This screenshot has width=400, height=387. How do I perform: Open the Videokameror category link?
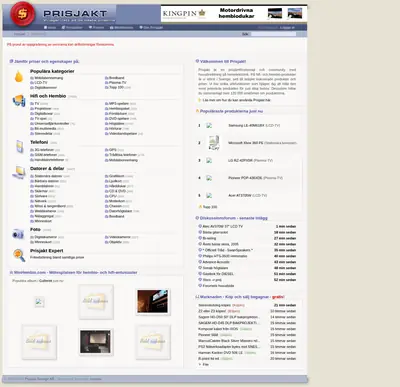(120, 237)
